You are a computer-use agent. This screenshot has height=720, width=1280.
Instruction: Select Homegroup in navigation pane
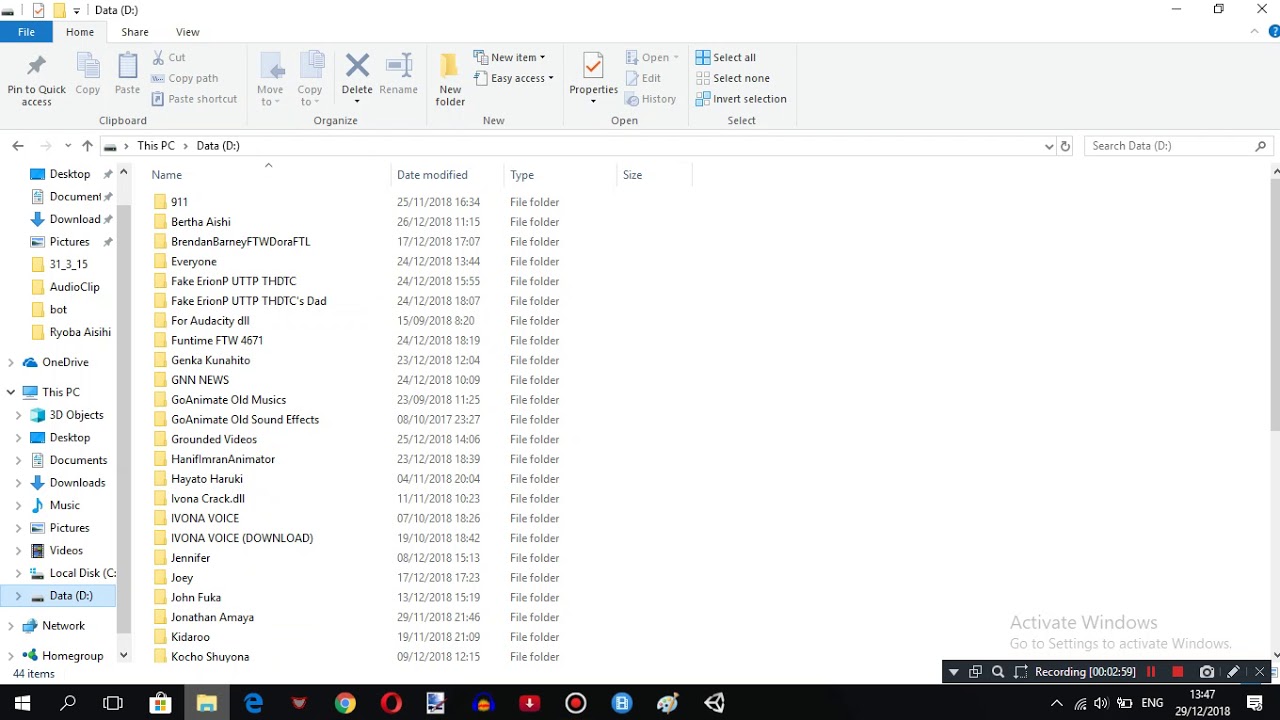click(x=72, y=656)
